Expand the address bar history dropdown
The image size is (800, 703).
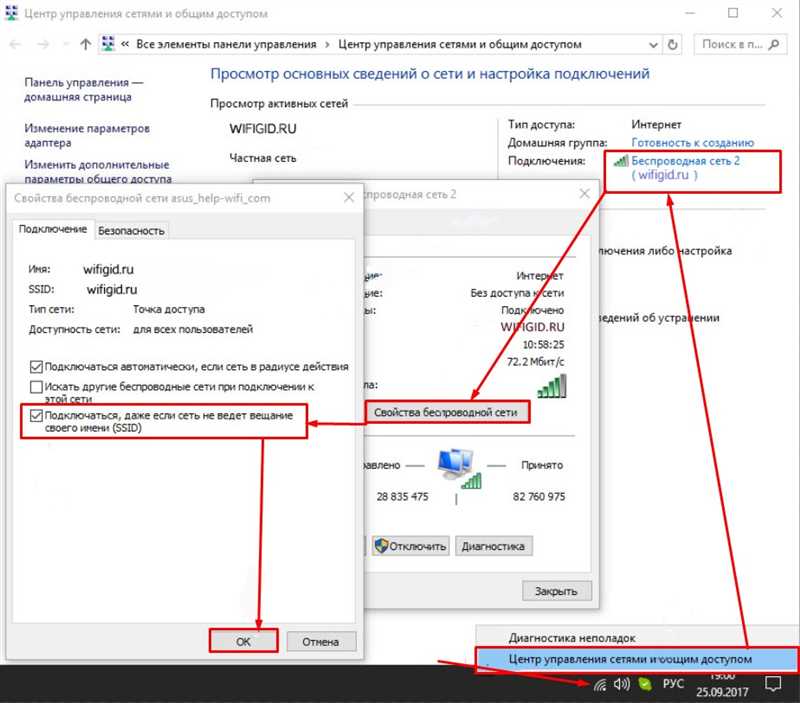click(x=653, y=45)
